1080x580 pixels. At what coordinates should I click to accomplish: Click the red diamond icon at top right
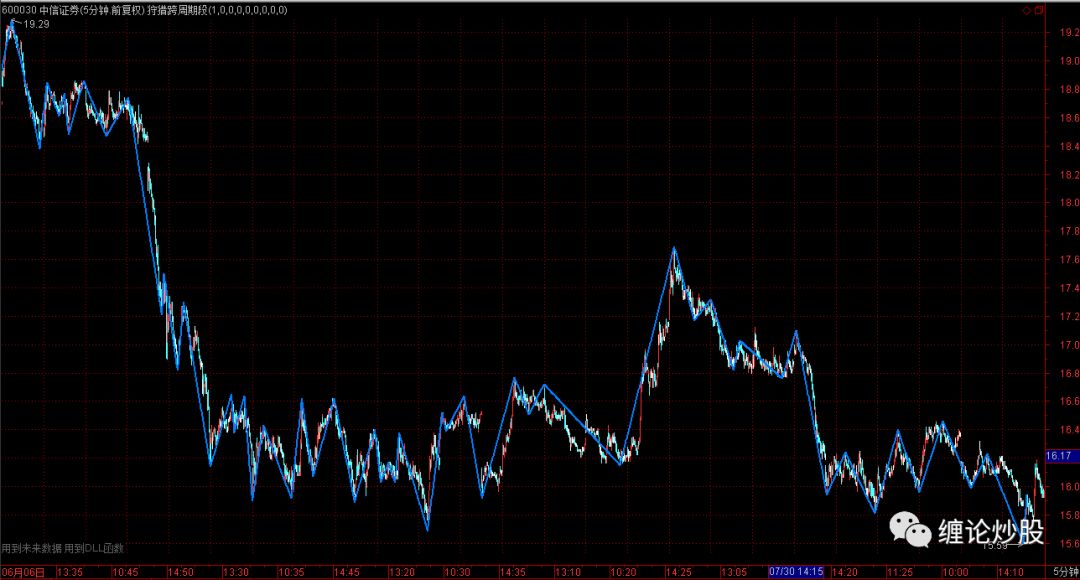point(1026,10)
